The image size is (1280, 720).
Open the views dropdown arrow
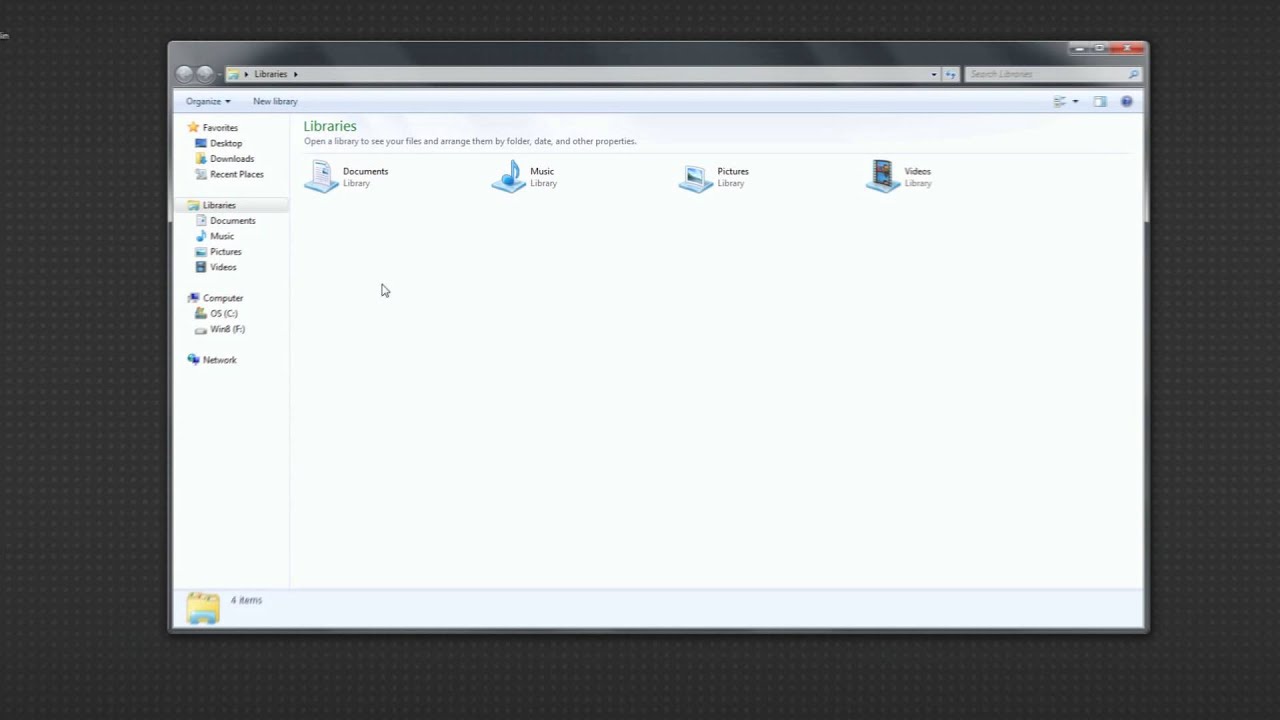tap(1074, 101)
